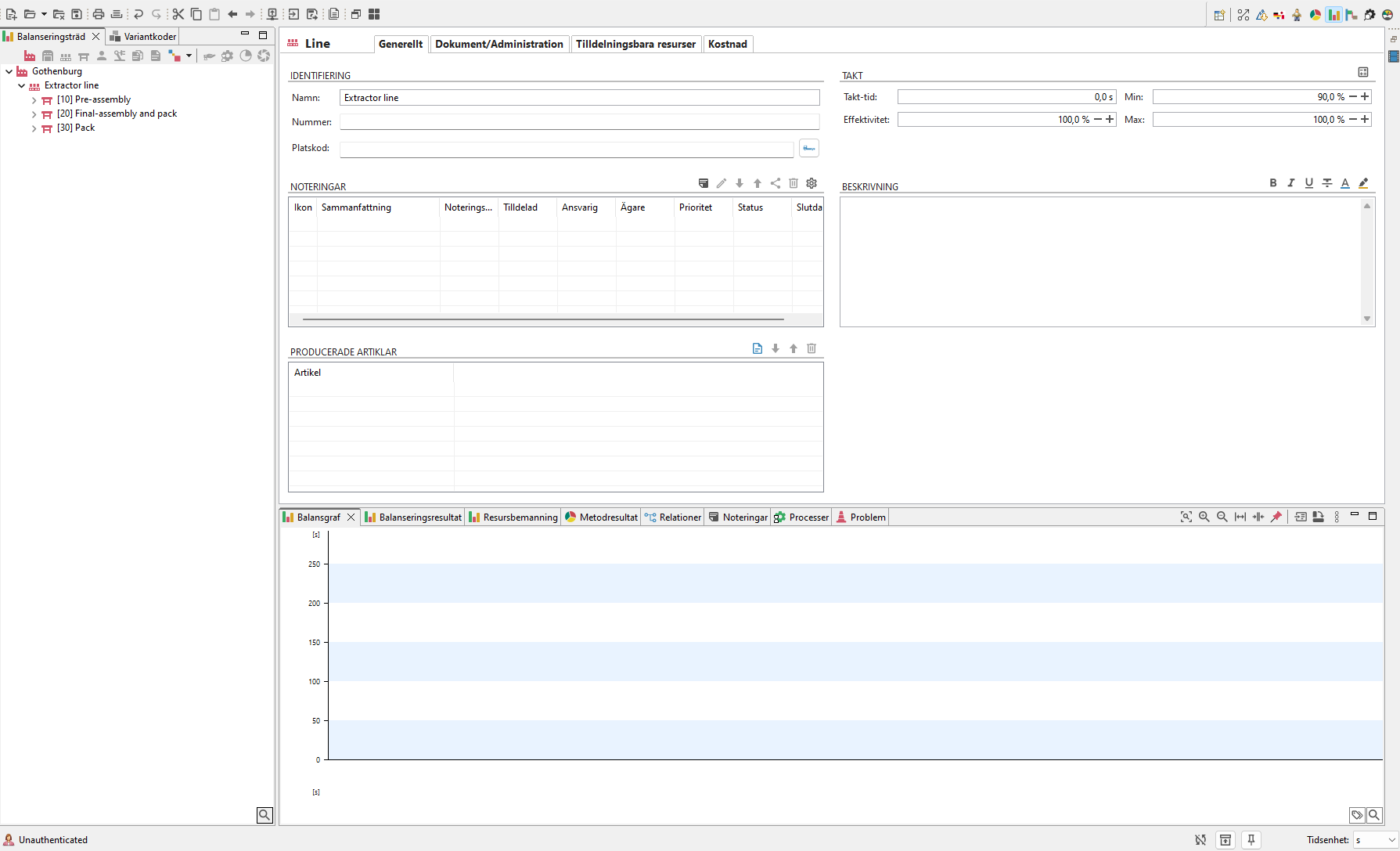Open the Balanseringsresultat tab

coord(413,517)
